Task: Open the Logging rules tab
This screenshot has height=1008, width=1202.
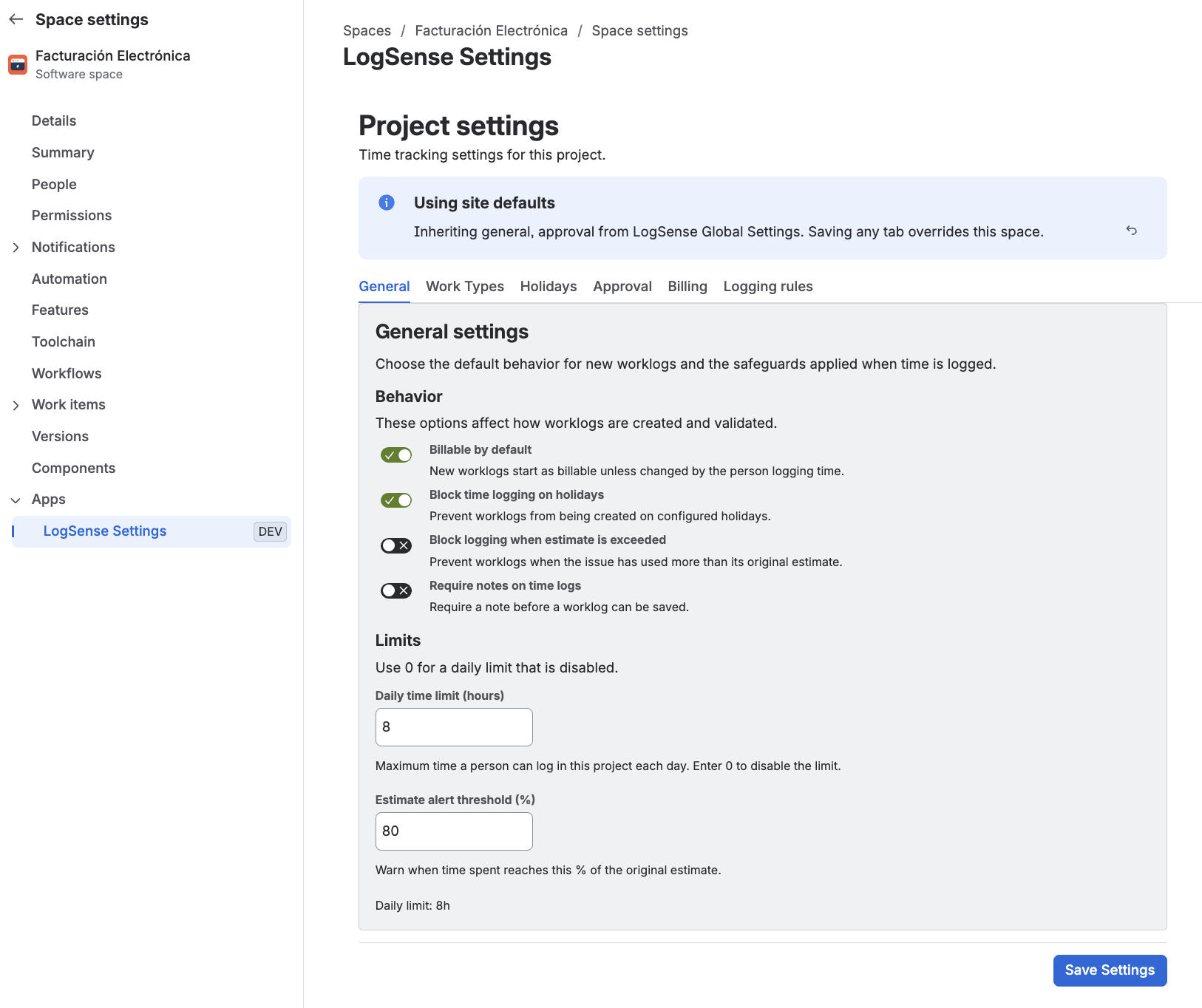Action: 768,286
